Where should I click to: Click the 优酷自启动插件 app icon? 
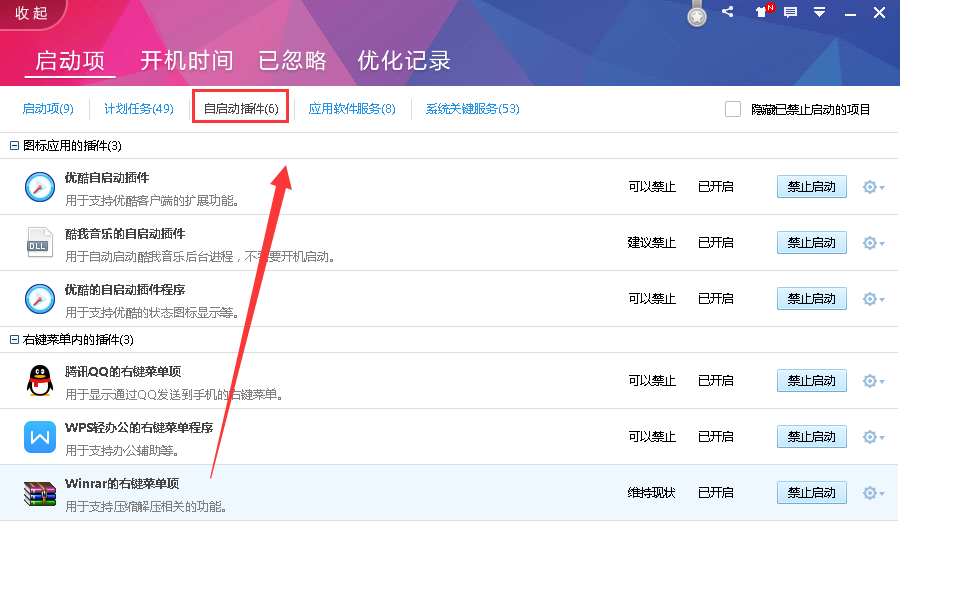(x=40, y=187)
